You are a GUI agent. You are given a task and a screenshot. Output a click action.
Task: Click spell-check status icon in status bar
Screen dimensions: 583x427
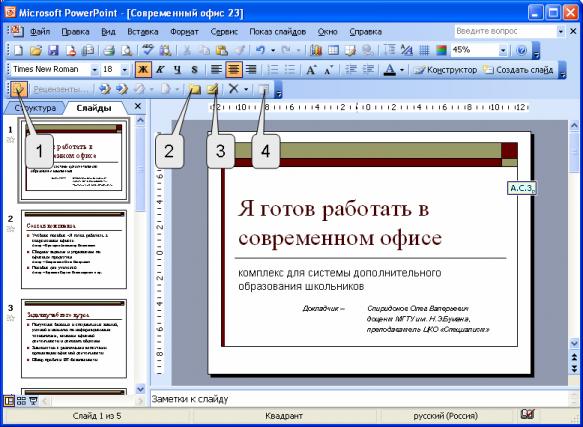coord(528,415)
